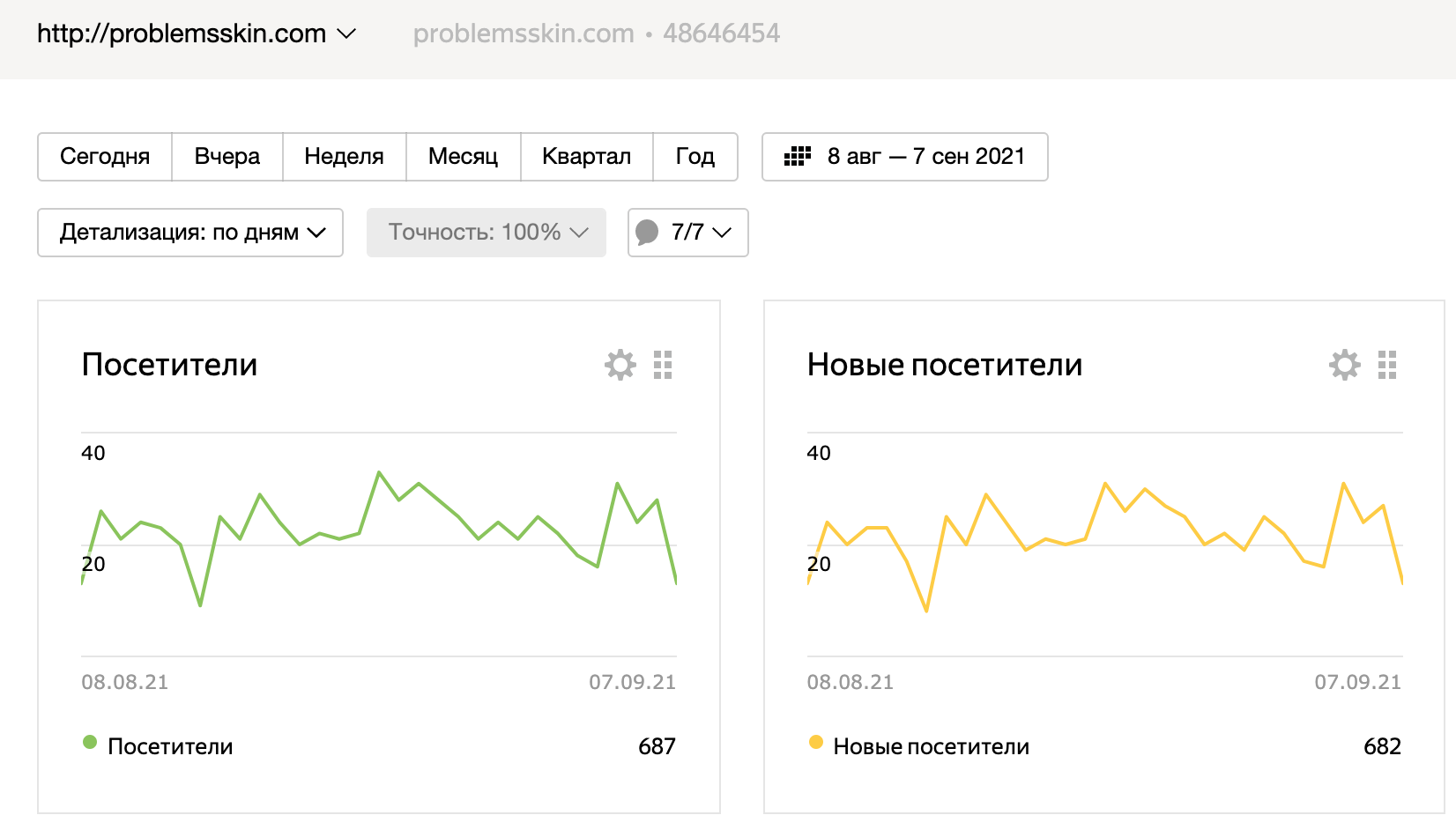Open the Детализация: по дням dropdown
This screenshot has width=1456, height=830.
(190, 233)
